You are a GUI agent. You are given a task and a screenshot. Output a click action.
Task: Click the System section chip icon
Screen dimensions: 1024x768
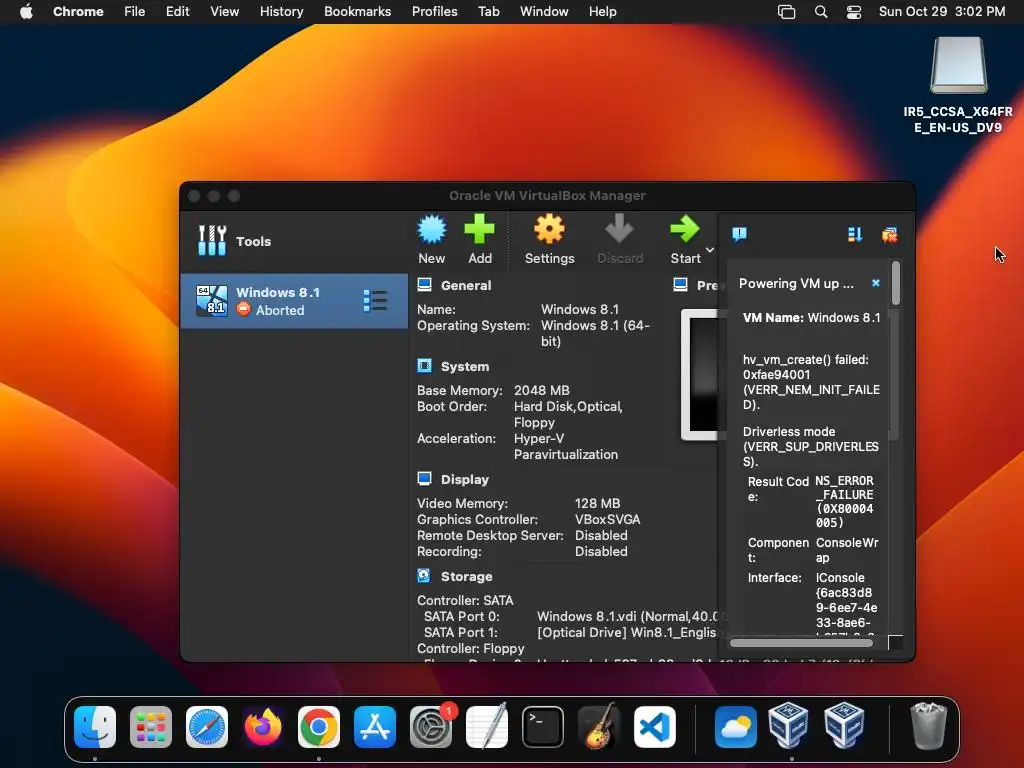(424, 366)
